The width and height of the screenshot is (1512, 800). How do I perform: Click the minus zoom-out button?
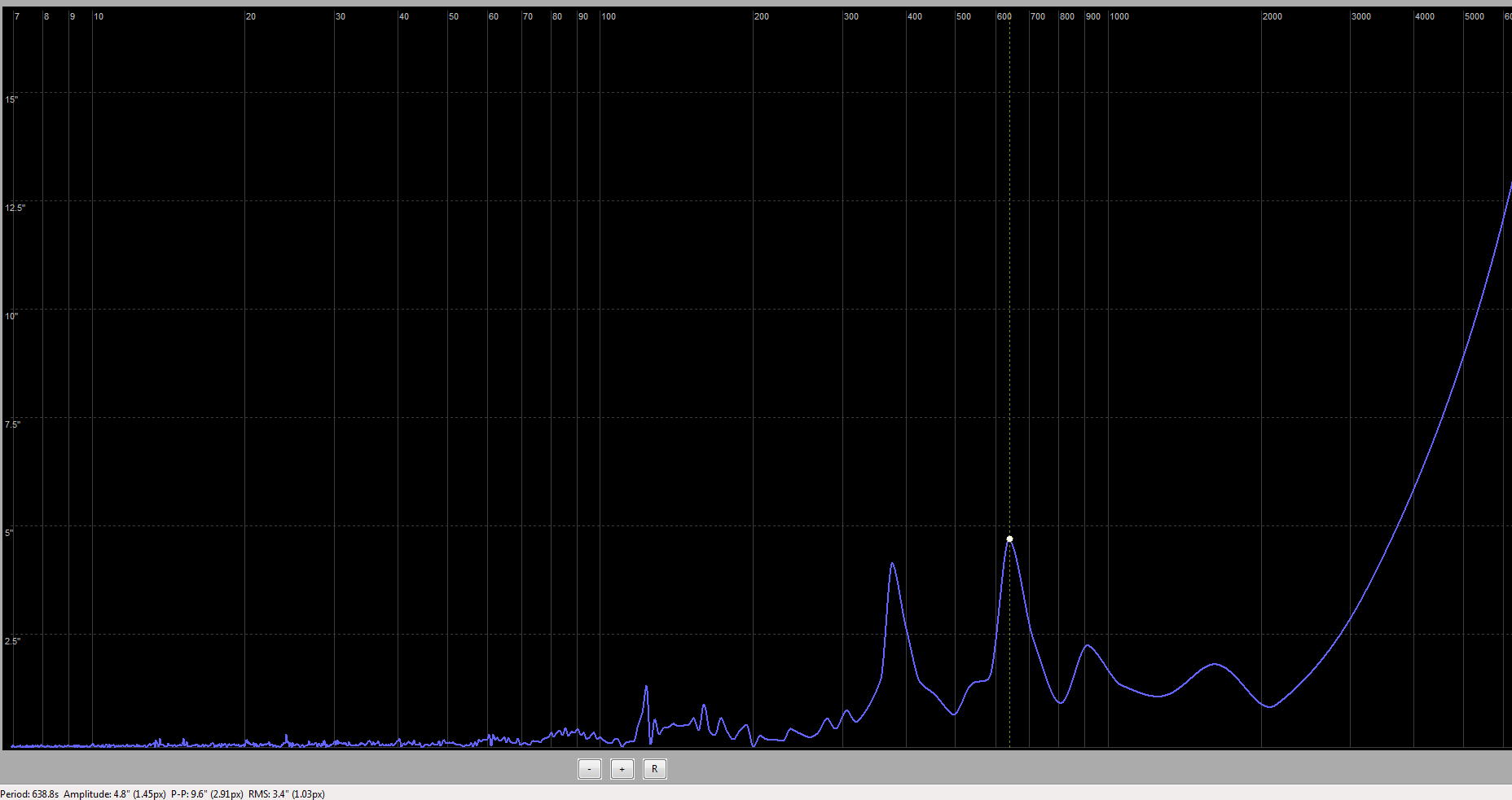click(590, 769)
